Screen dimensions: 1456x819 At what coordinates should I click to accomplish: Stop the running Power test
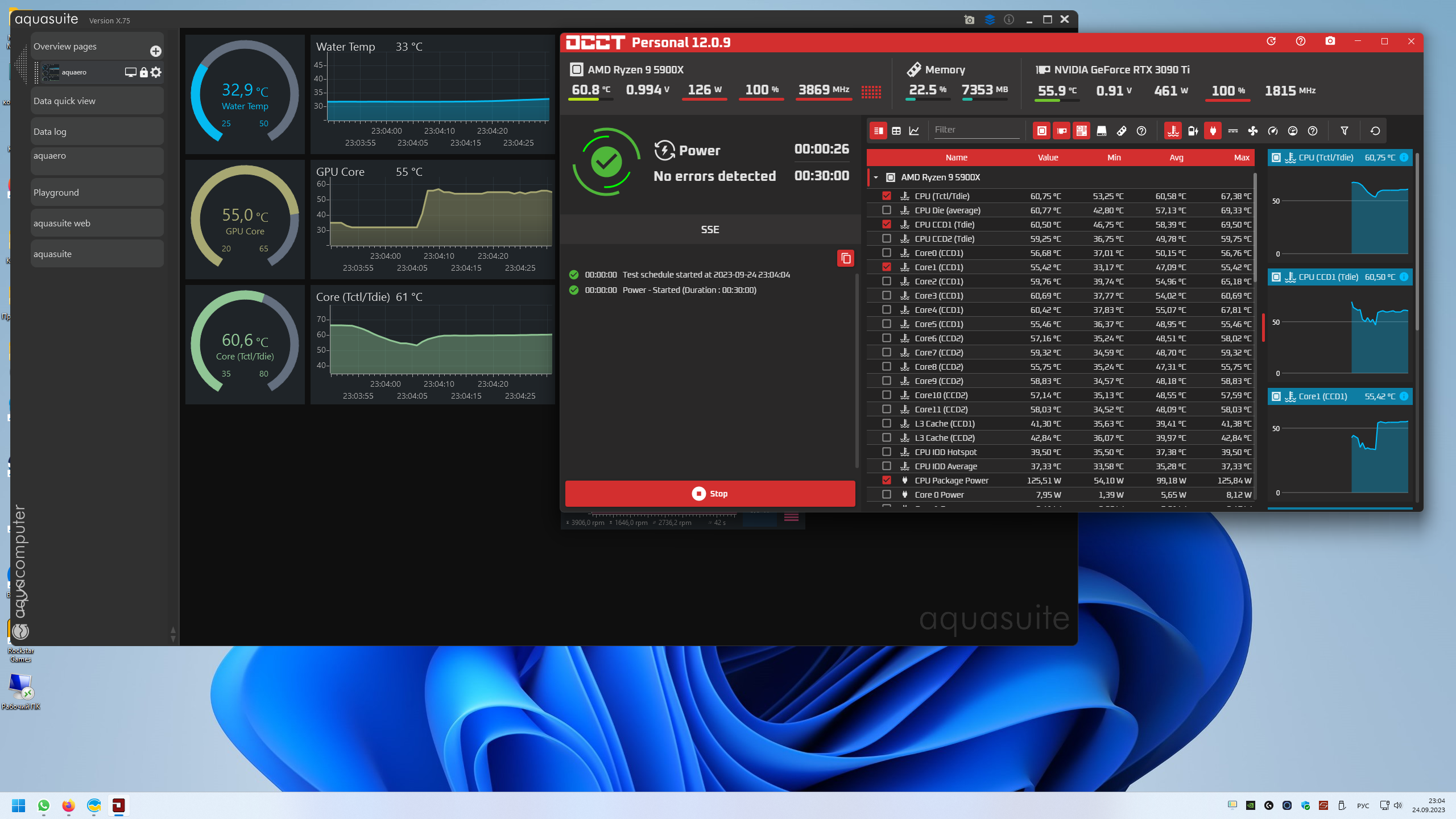(710, 494)
